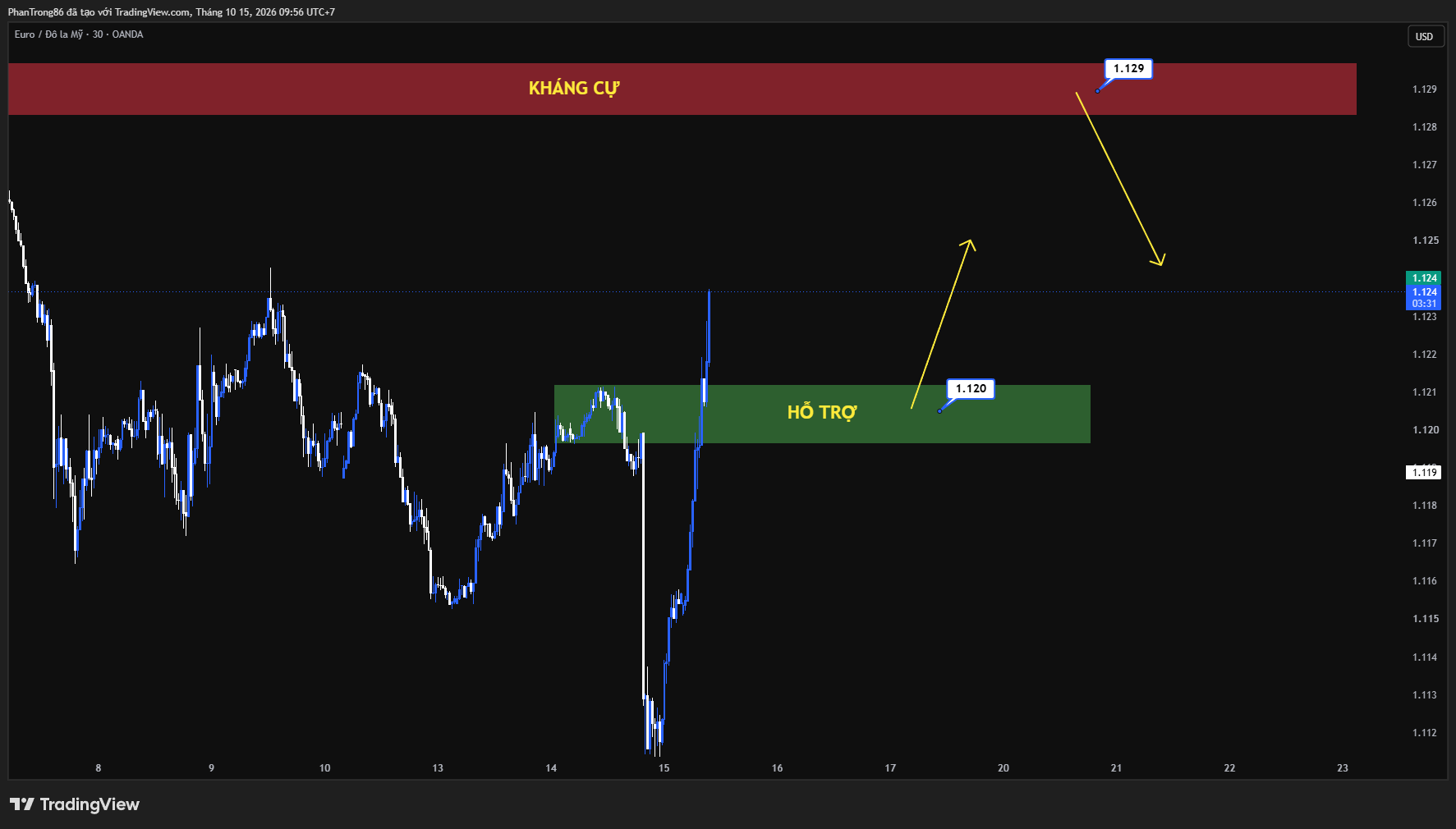Click the 1.114 price axis value
The width and height of the screenshot is (1456, 829).
pos(1425,657)
